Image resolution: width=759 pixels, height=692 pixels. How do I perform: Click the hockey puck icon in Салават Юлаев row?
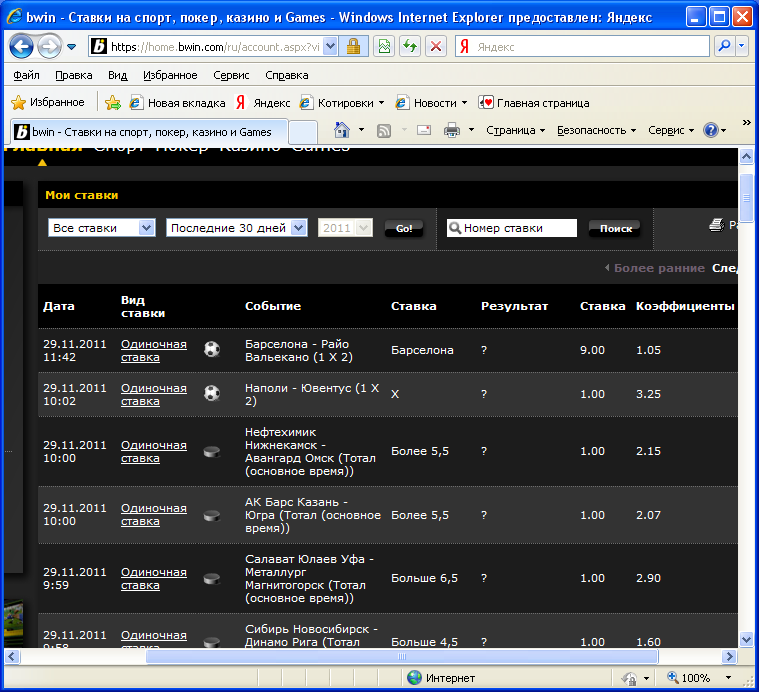(x=212, y=579)
